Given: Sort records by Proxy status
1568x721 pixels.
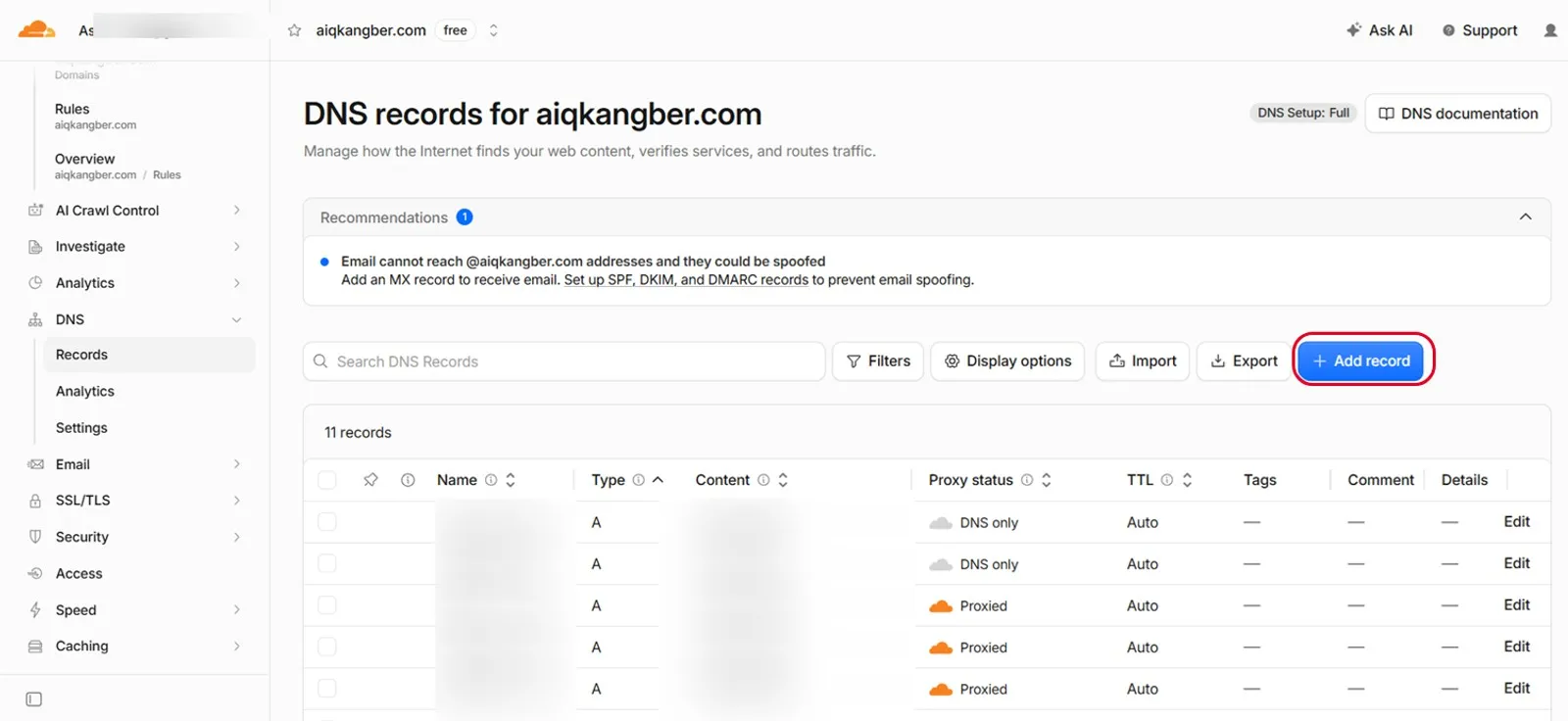Looking at the screenshot, I should click(1047, 480).
